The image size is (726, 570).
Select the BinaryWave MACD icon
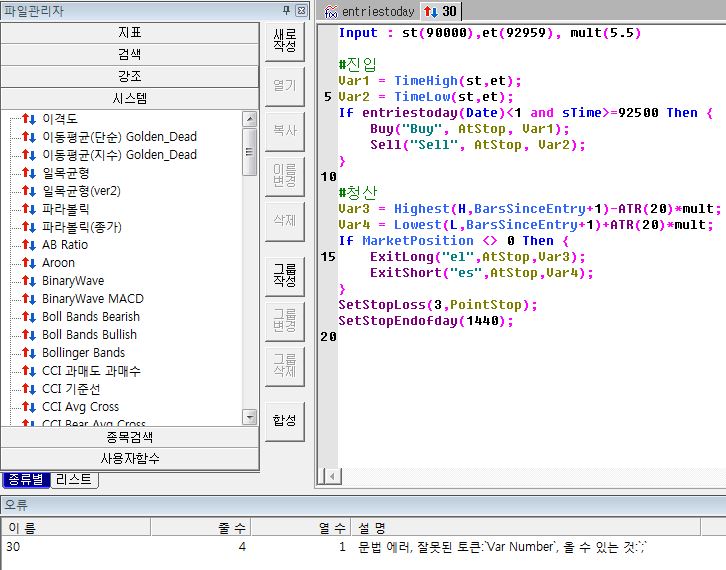pos(29,299)
